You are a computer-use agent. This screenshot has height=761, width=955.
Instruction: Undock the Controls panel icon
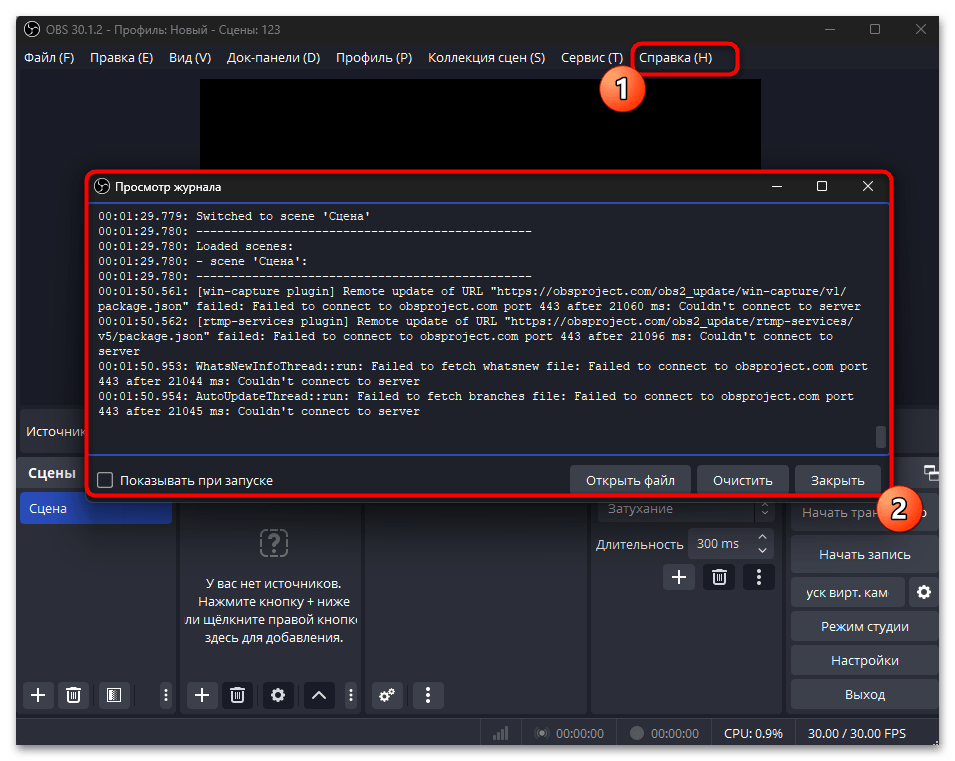click(930, 473)
